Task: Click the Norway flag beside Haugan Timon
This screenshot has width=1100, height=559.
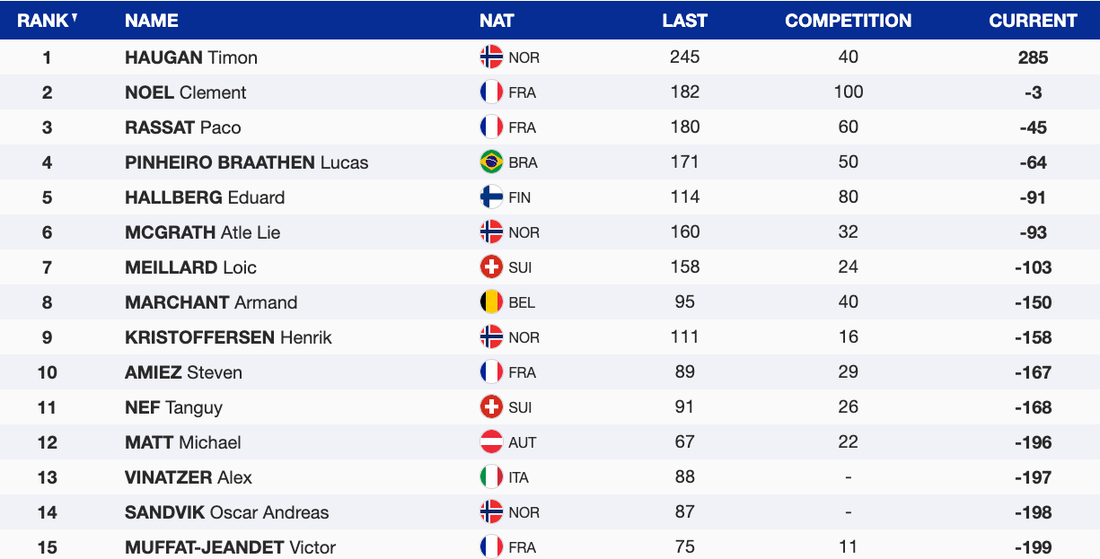Action: 491,57
